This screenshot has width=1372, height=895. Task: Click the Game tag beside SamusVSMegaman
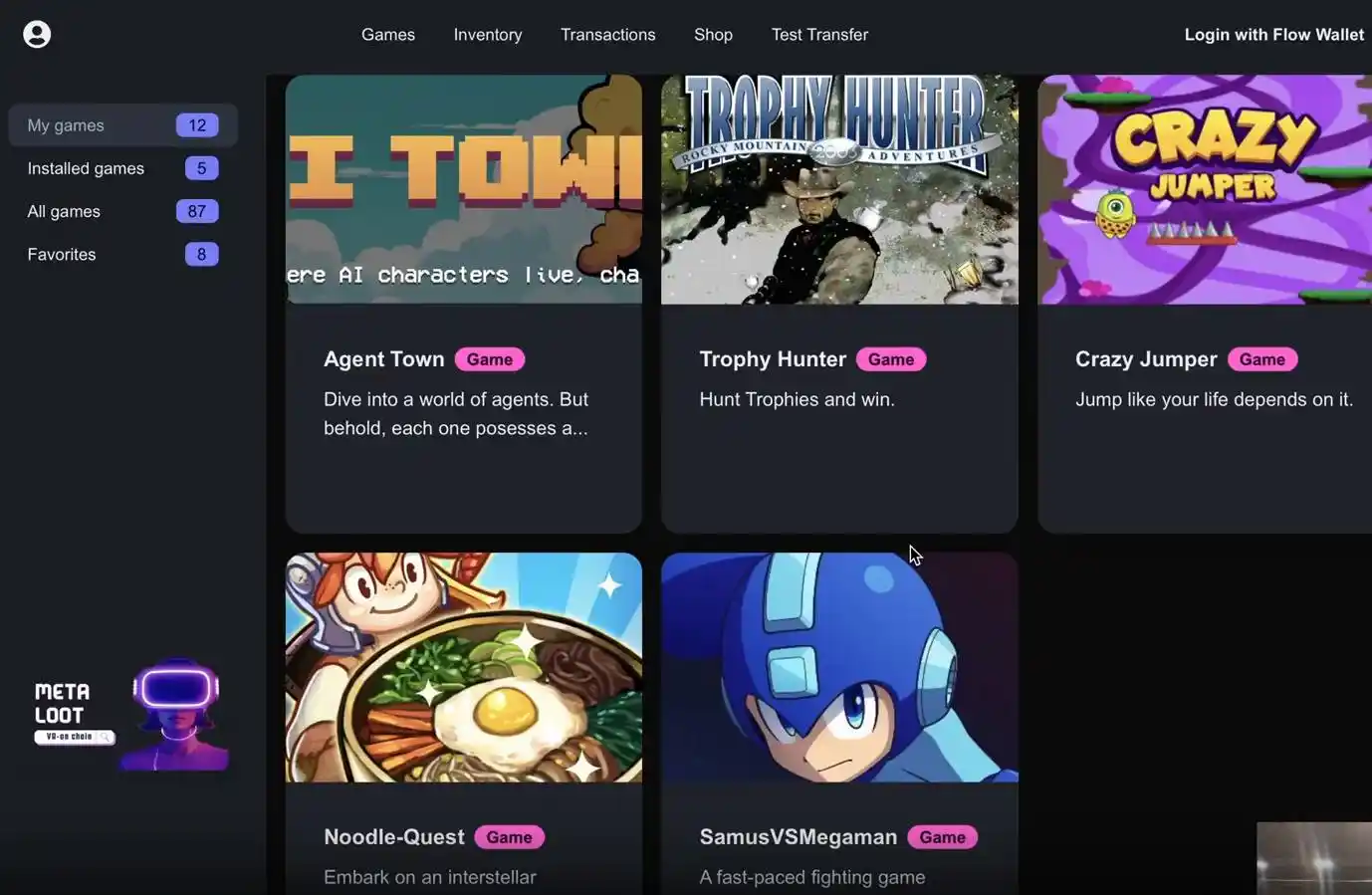tap(942, 837)
